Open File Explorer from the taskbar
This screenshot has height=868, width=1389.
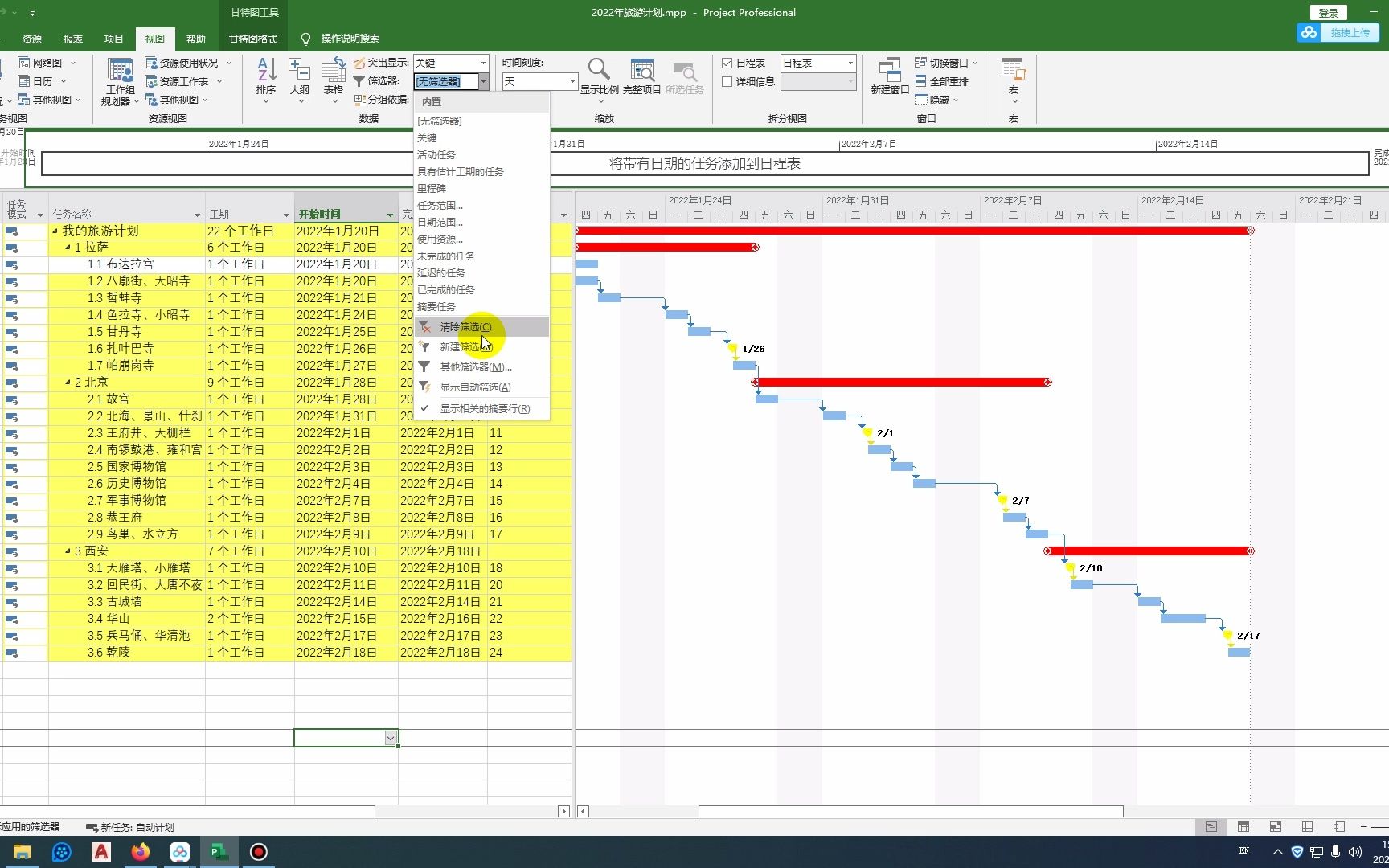22,852
